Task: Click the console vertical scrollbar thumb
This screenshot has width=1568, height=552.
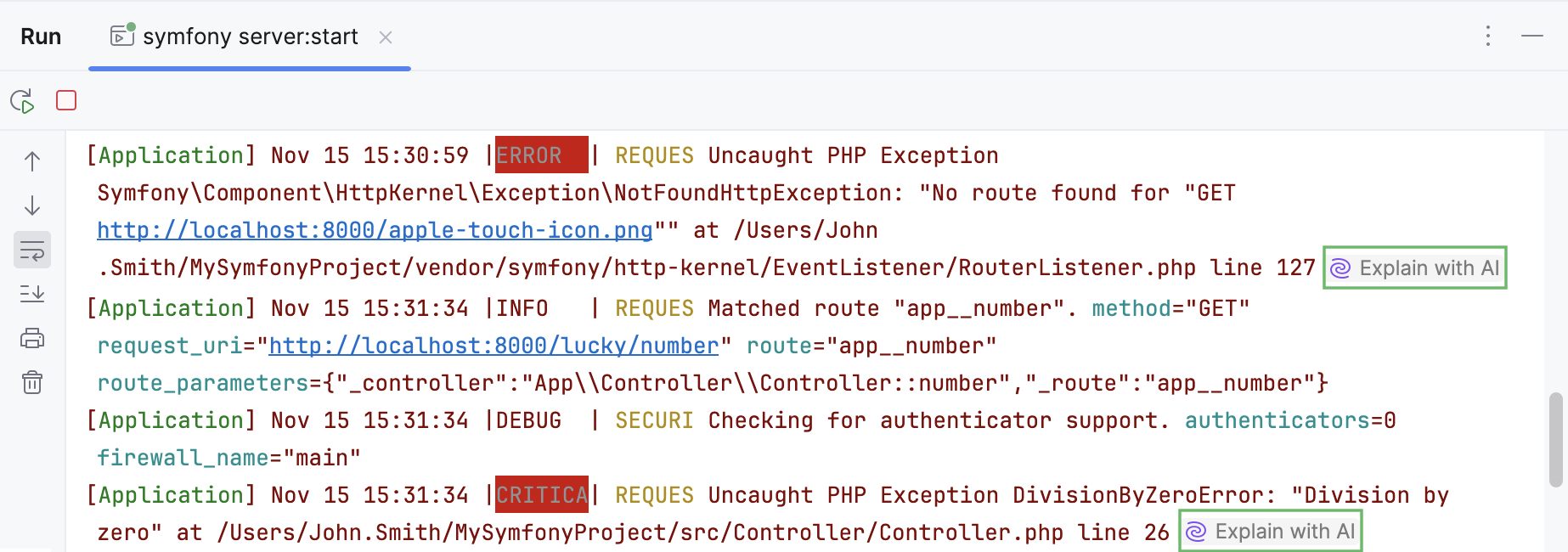Action: pos(1555,440)
